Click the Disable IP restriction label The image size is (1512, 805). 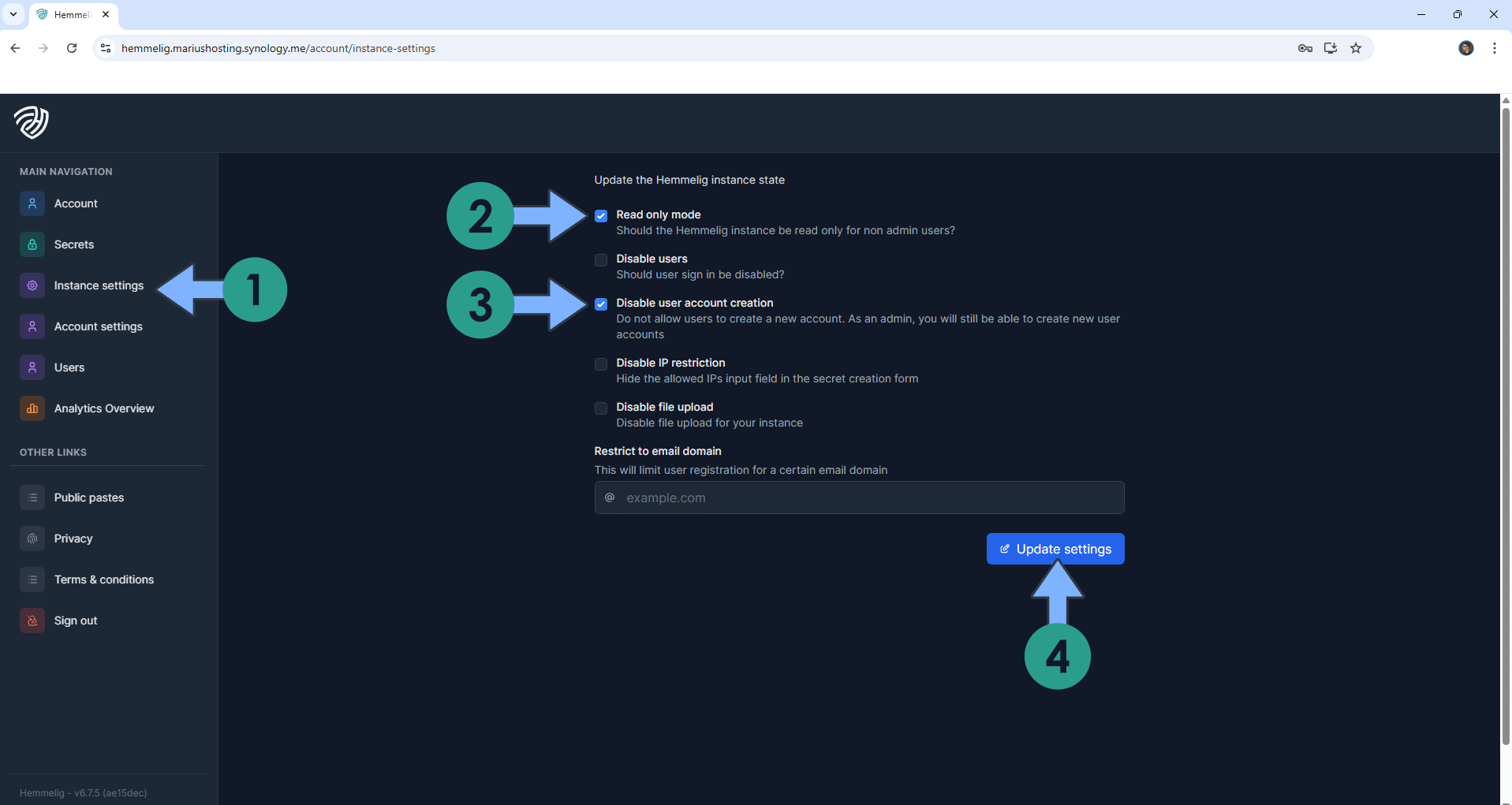point(670,363)
